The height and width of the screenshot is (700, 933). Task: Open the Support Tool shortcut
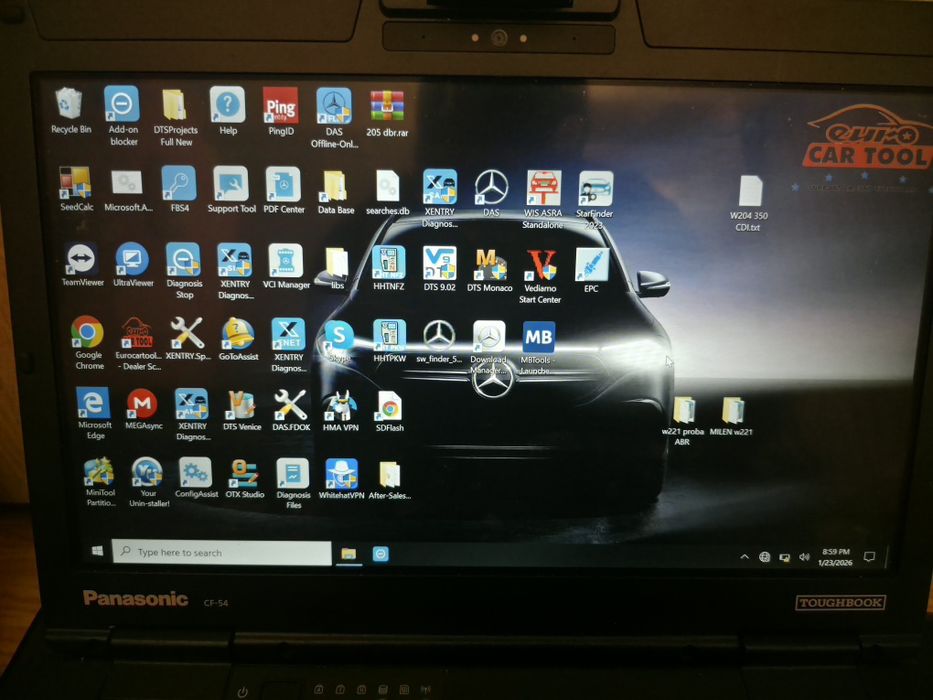coord(231,185)
